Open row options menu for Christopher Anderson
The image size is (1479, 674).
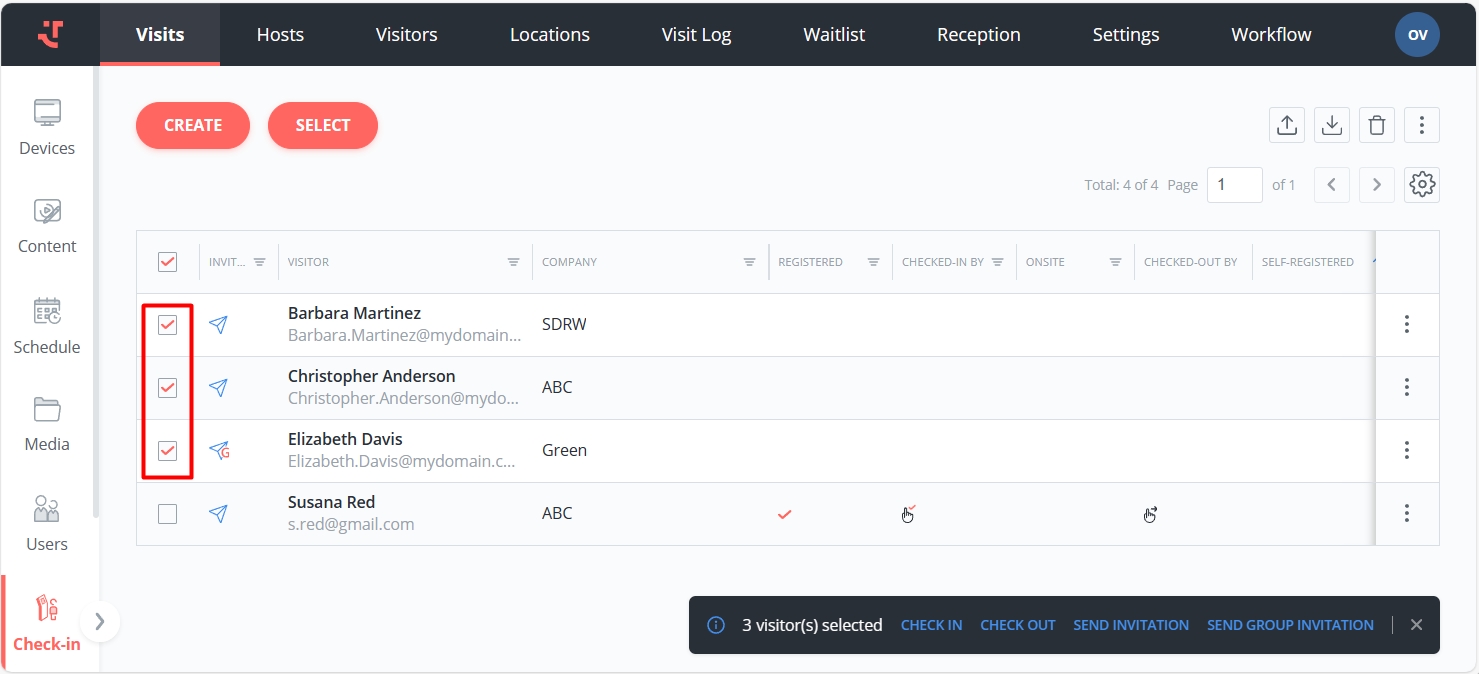click(1406, 387)
